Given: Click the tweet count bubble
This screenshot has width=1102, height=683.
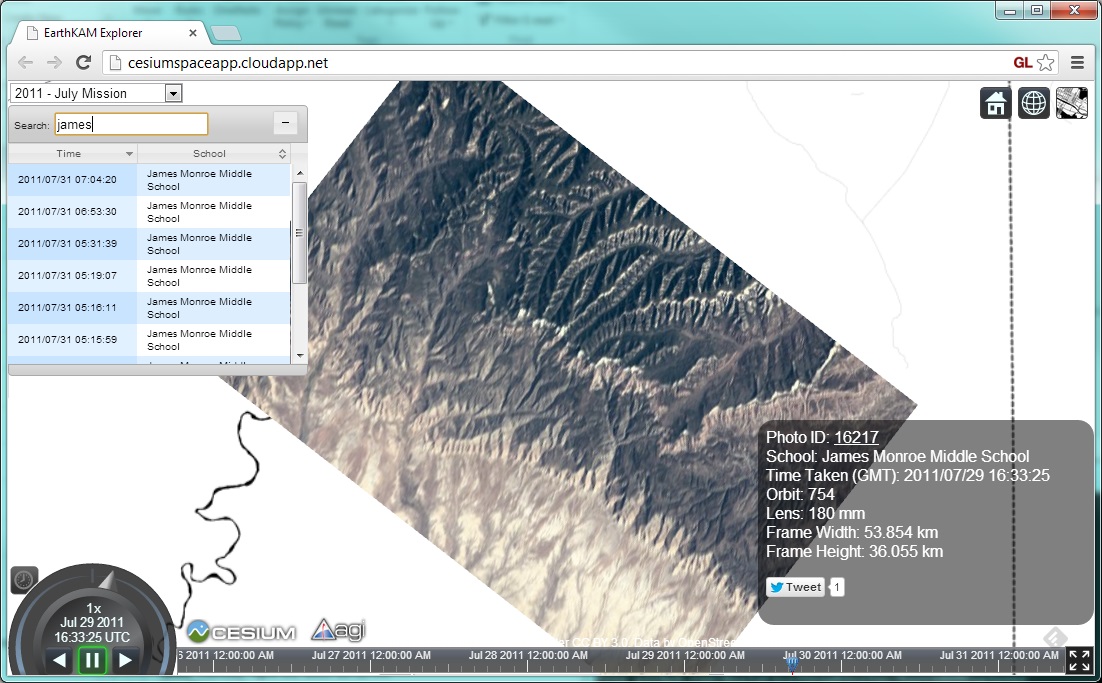Looking at the screenshot, I should point(836,587).
